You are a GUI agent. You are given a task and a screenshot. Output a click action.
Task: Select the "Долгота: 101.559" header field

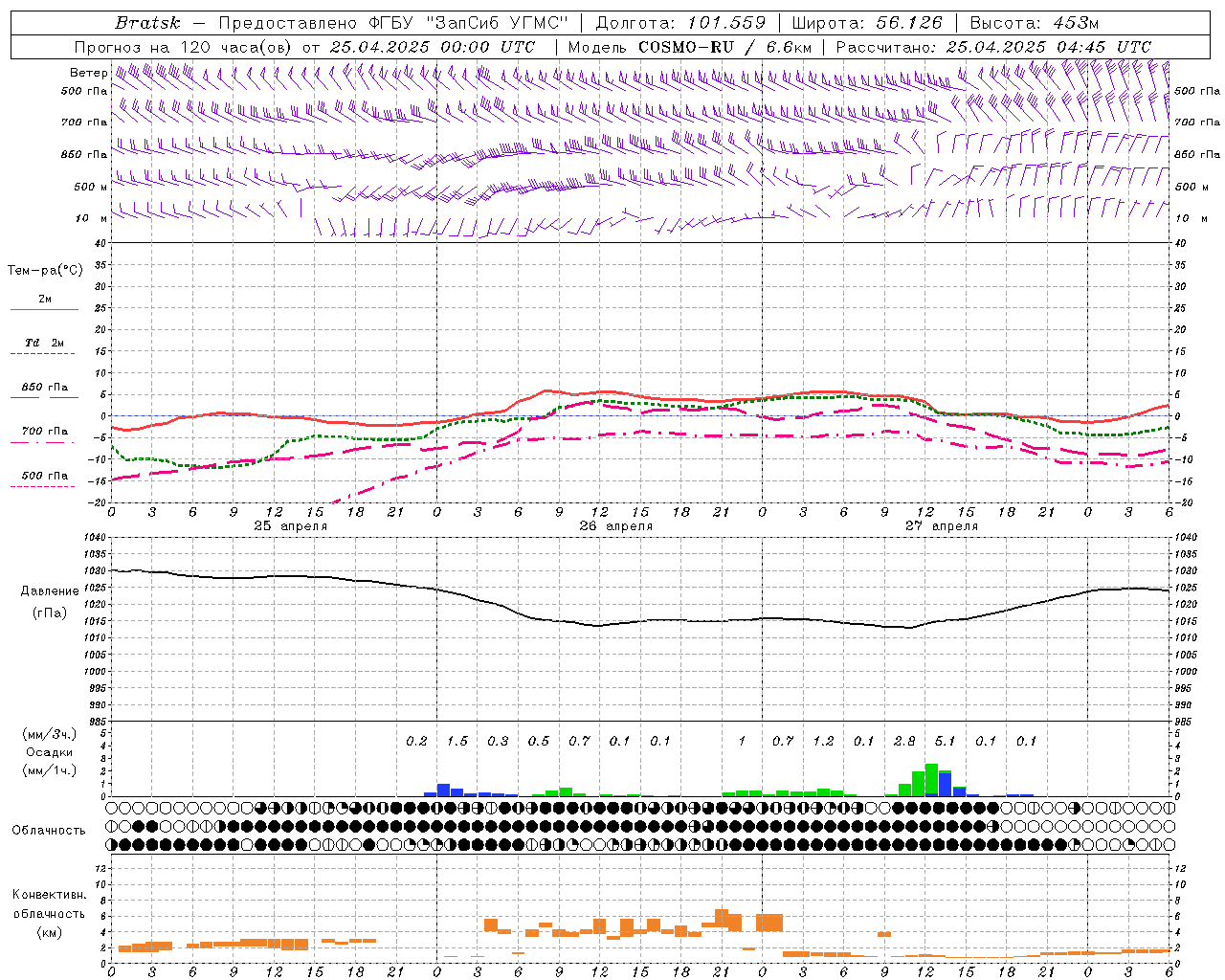click(680, 23)
